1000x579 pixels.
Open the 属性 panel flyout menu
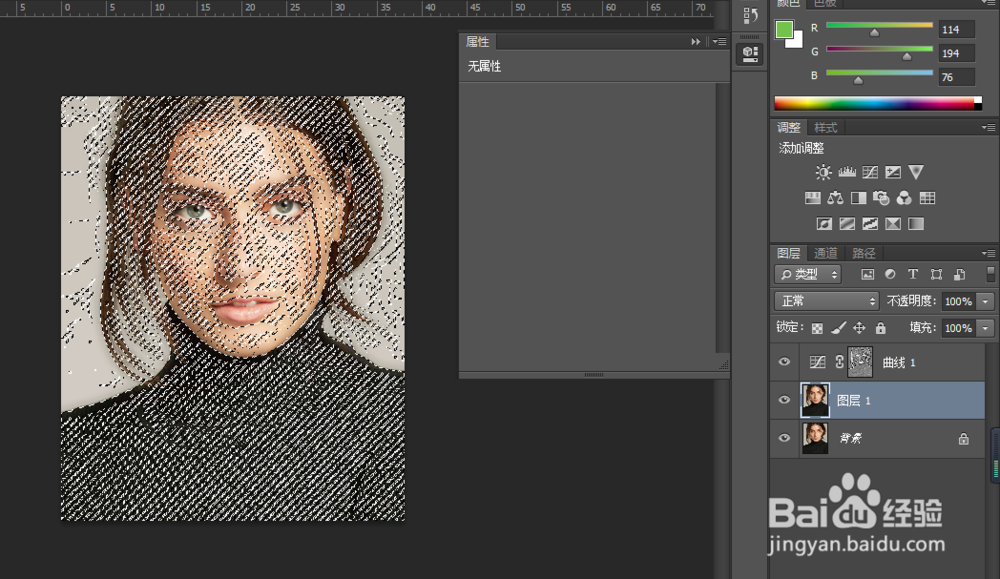click(x=719, y=41)
